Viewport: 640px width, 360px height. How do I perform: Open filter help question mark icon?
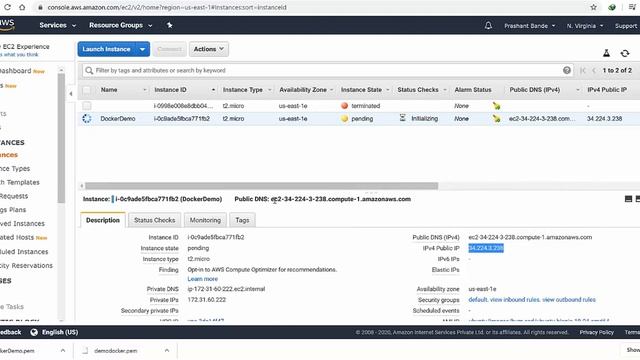click(x=567, y=70)
